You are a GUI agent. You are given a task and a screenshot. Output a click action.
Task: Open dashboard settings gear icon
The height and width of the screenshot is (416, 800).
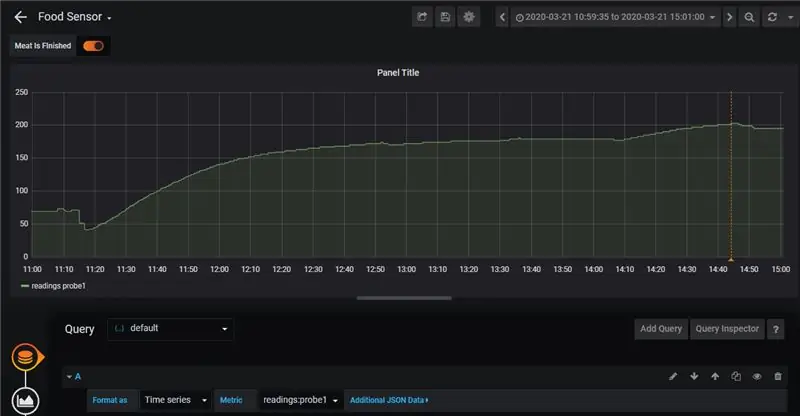tap(469, 17)
